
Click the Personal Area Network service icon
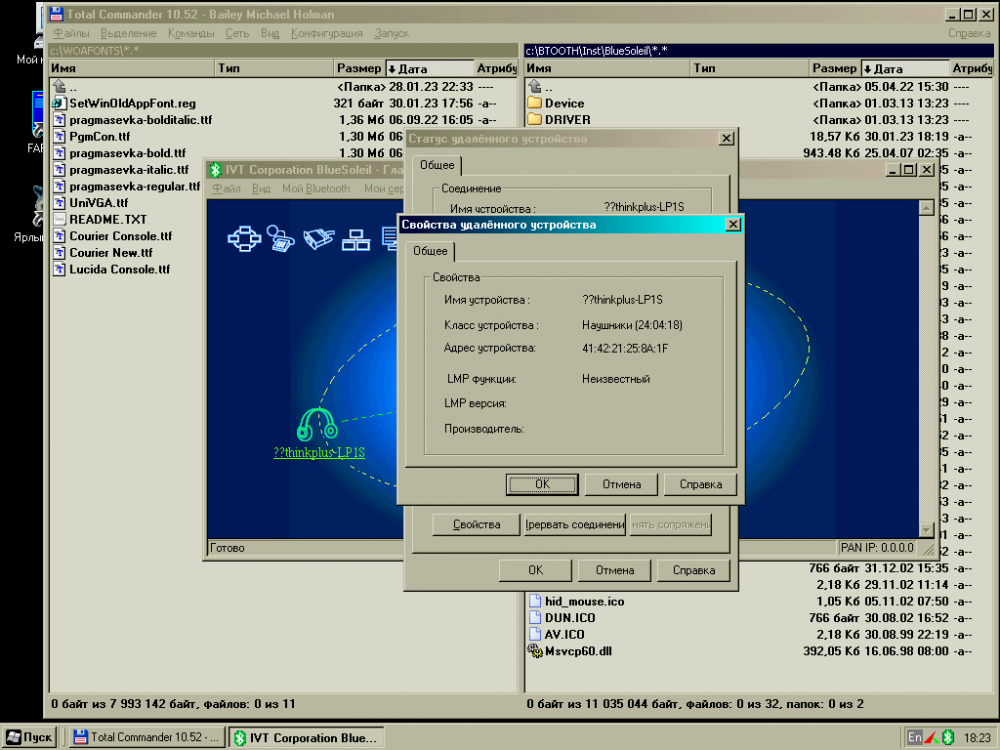(x=244, y=238)
